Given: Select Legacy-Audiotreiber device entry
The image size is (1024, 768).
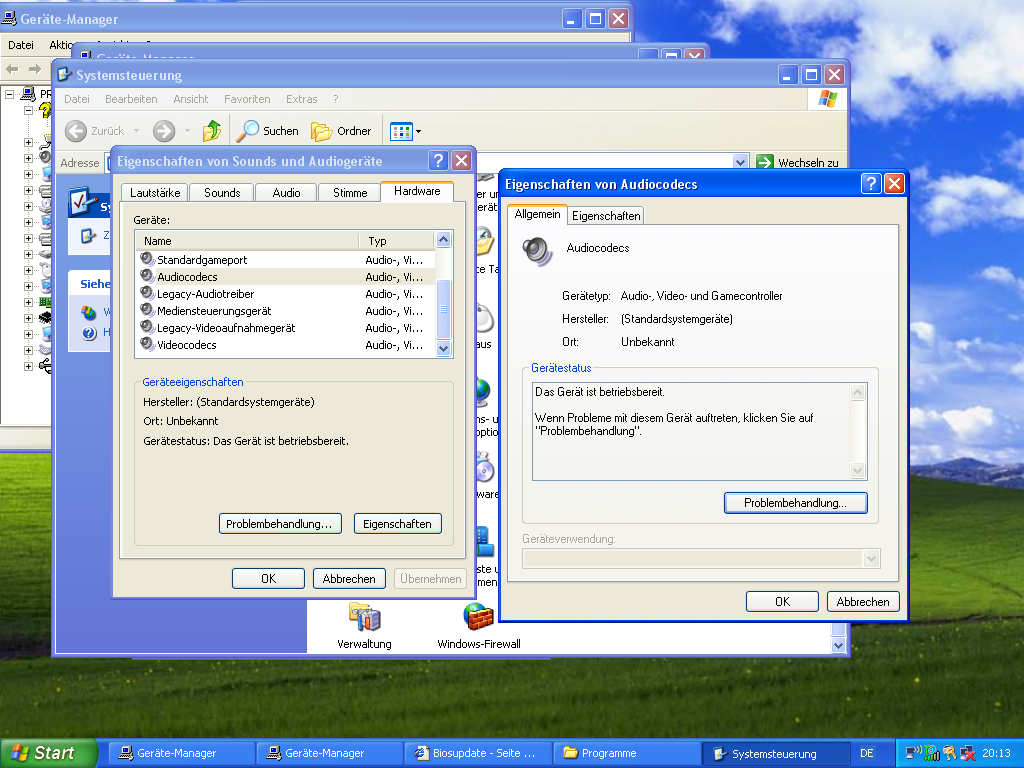Looking at the screenshot, I should coord(205,294).
